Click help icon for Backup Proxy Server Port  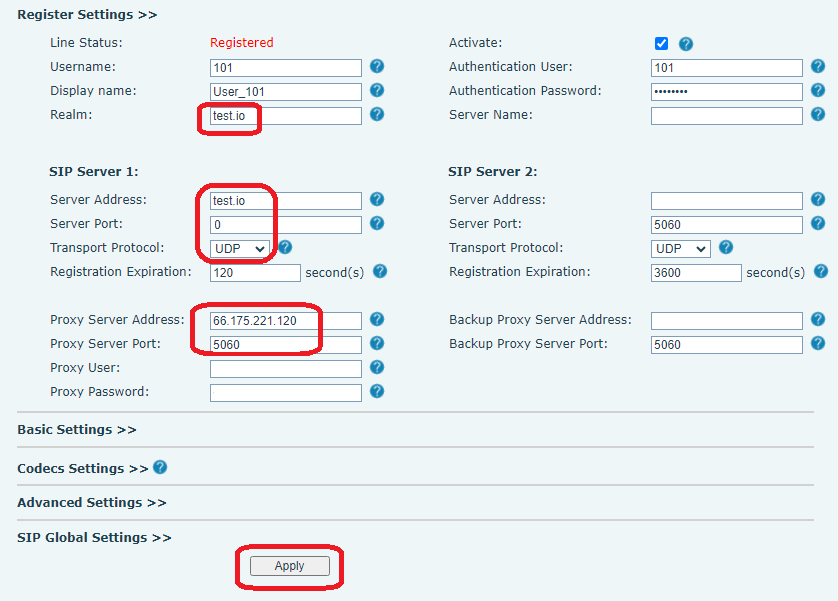coord(818,344)
